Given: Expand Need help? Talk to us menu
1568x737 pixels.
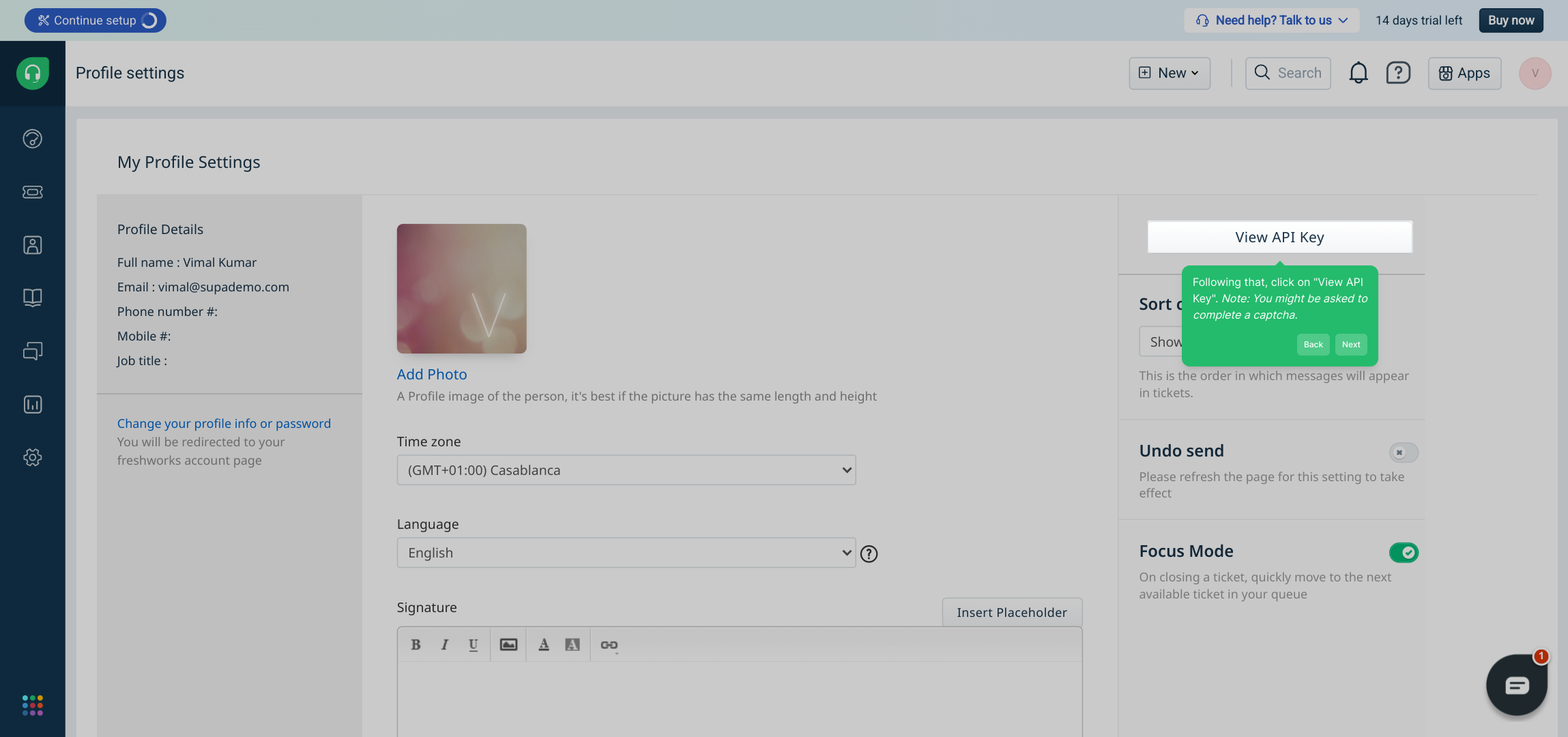Looking at the screenshot, I should point(1272,20).
